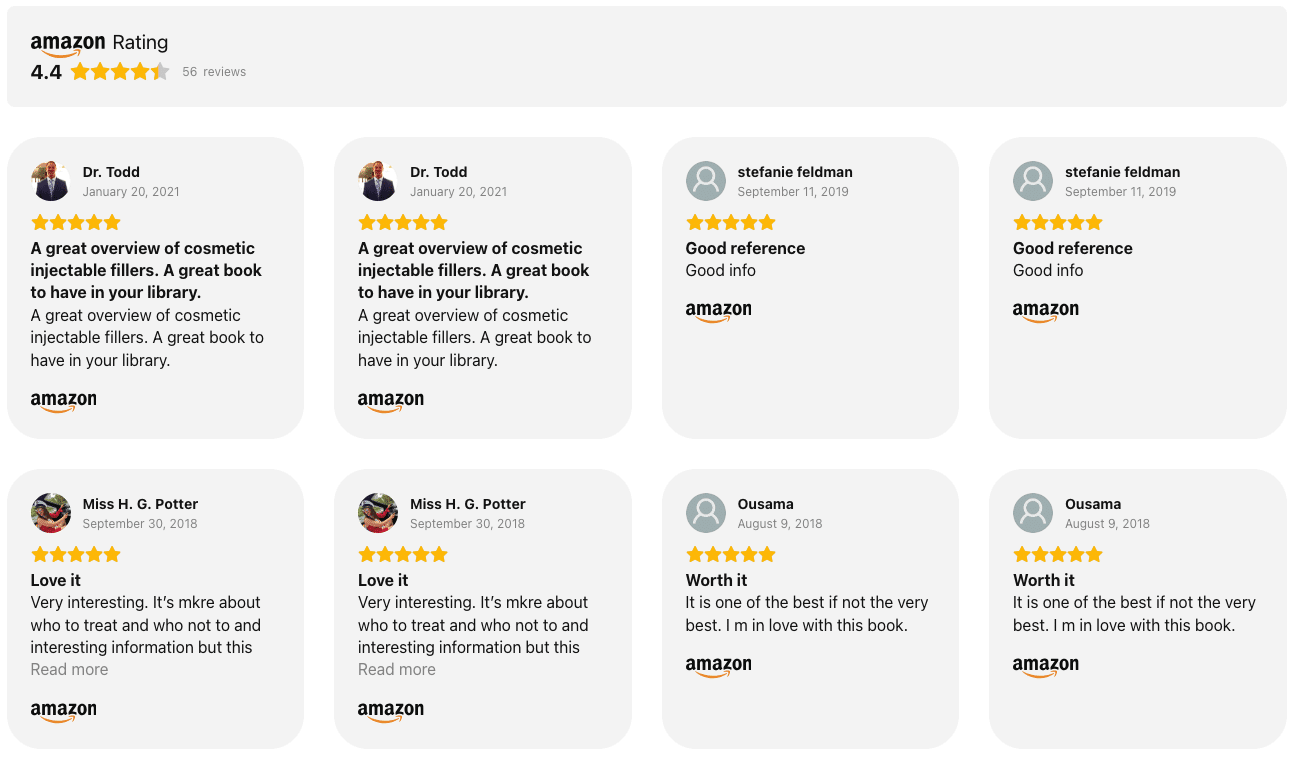Expand the first Love it review with Read more
This screenshot has width=1294, height=760.
pos(69,670)
